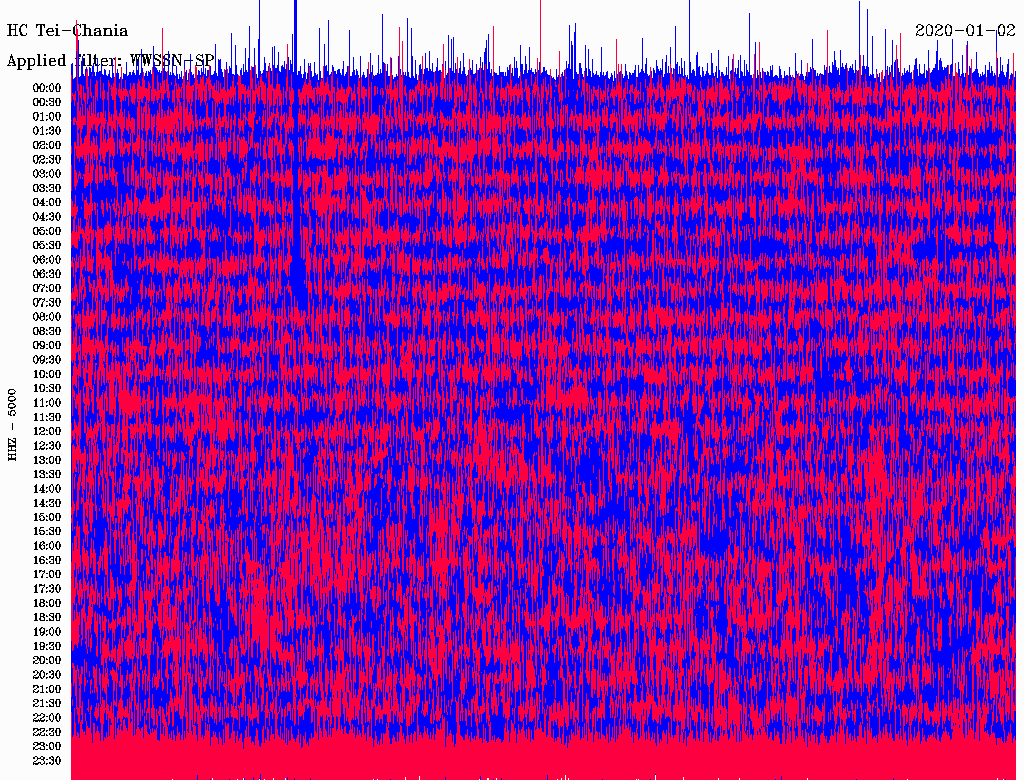Select the 10:00 time label
This screenshot has height=780, width=1024.
click(47, 374)
